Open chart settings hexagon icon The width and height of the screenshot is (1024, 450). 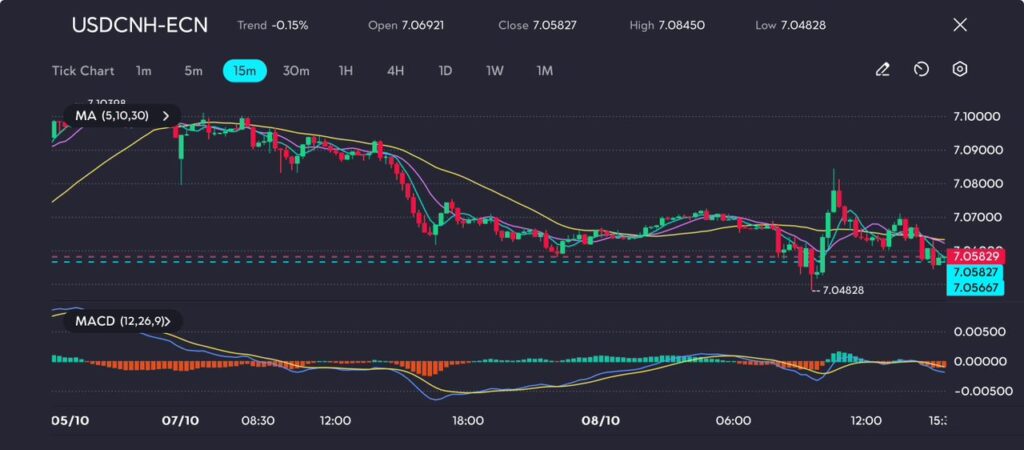(959, 70)
